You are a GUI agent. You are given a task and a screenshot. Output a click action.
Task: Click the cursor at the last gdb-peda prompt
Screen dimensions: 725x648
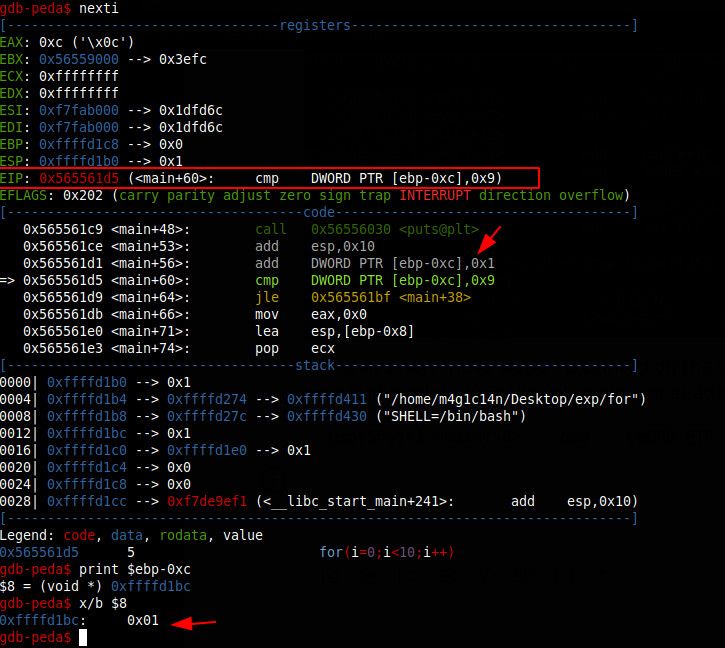point(83,638)
